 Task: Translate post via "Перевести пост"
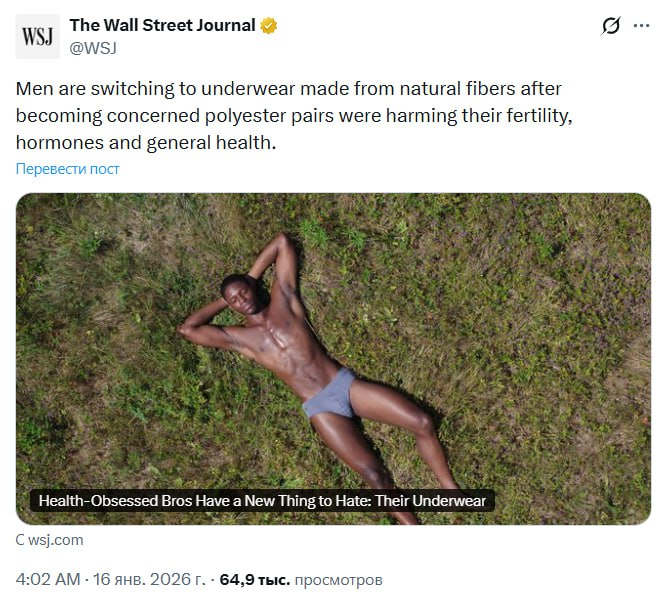[x=68, y=169]
